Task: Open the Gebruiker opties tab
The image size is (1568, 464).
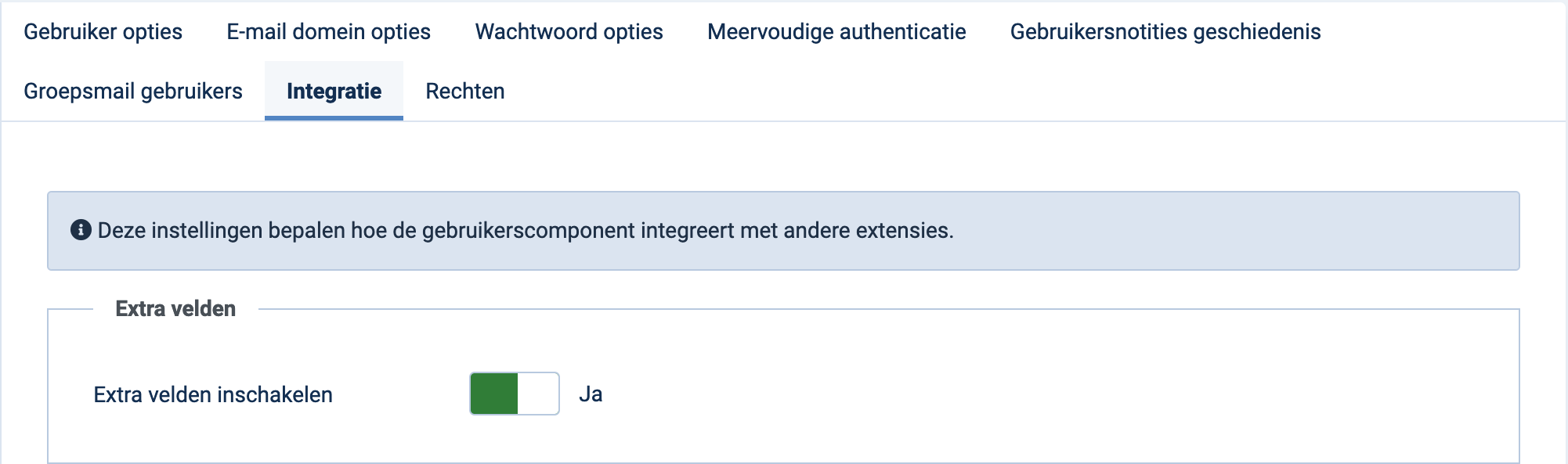Action: tap(103, 31)
